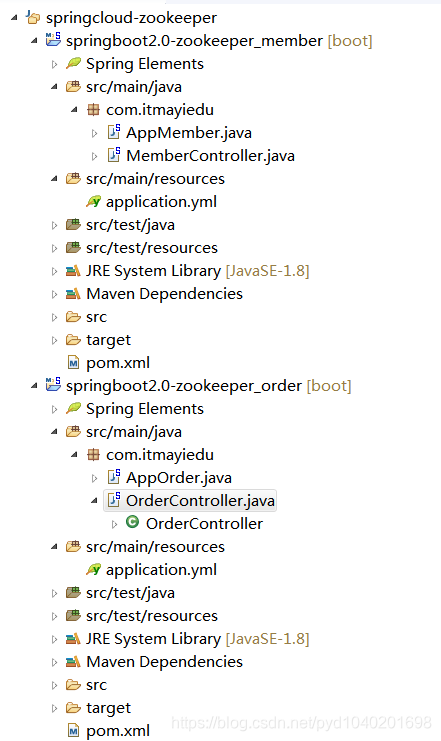Screen dimensions: 441x741
Task: Select JRE System Library [JavaSE-1.8] under zookeeper_member
Action: pyautogui.click(x=198, y=271)
